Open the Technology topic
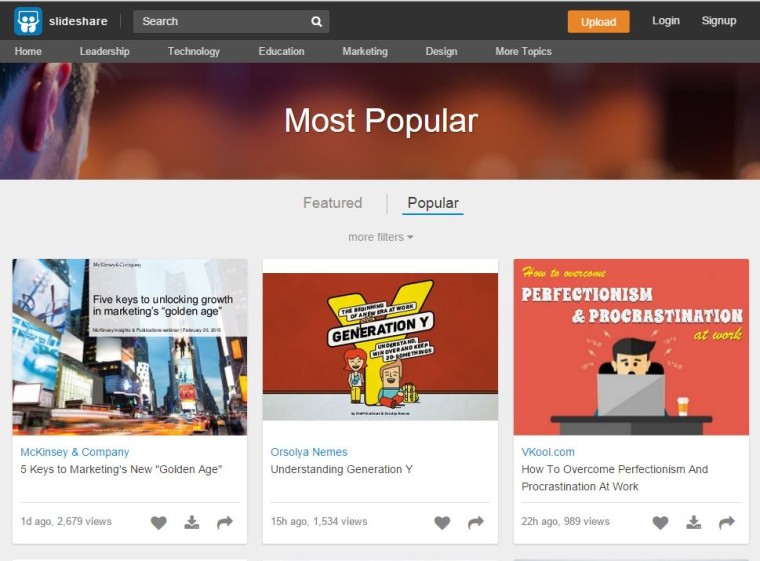This screenshot has height=561, width=760. pyautogui.click(x=194, y=51)
